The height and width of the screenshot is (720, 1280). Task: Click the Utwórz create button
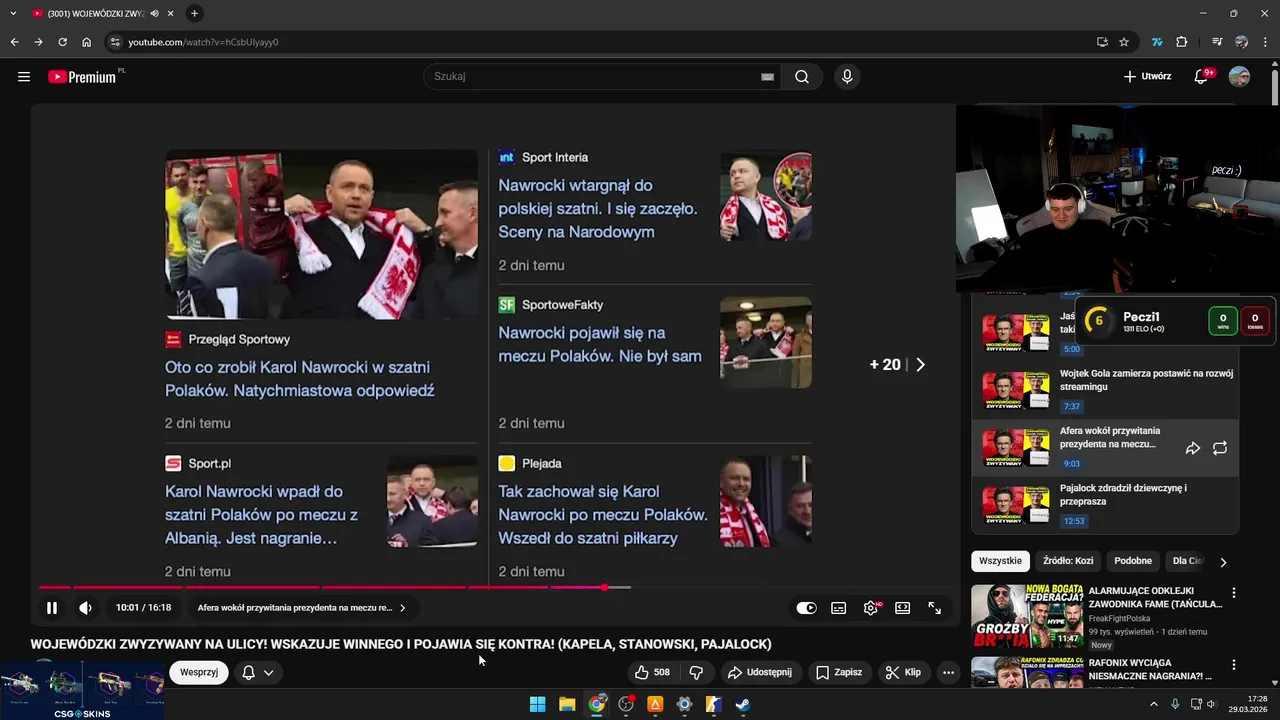1147,76
